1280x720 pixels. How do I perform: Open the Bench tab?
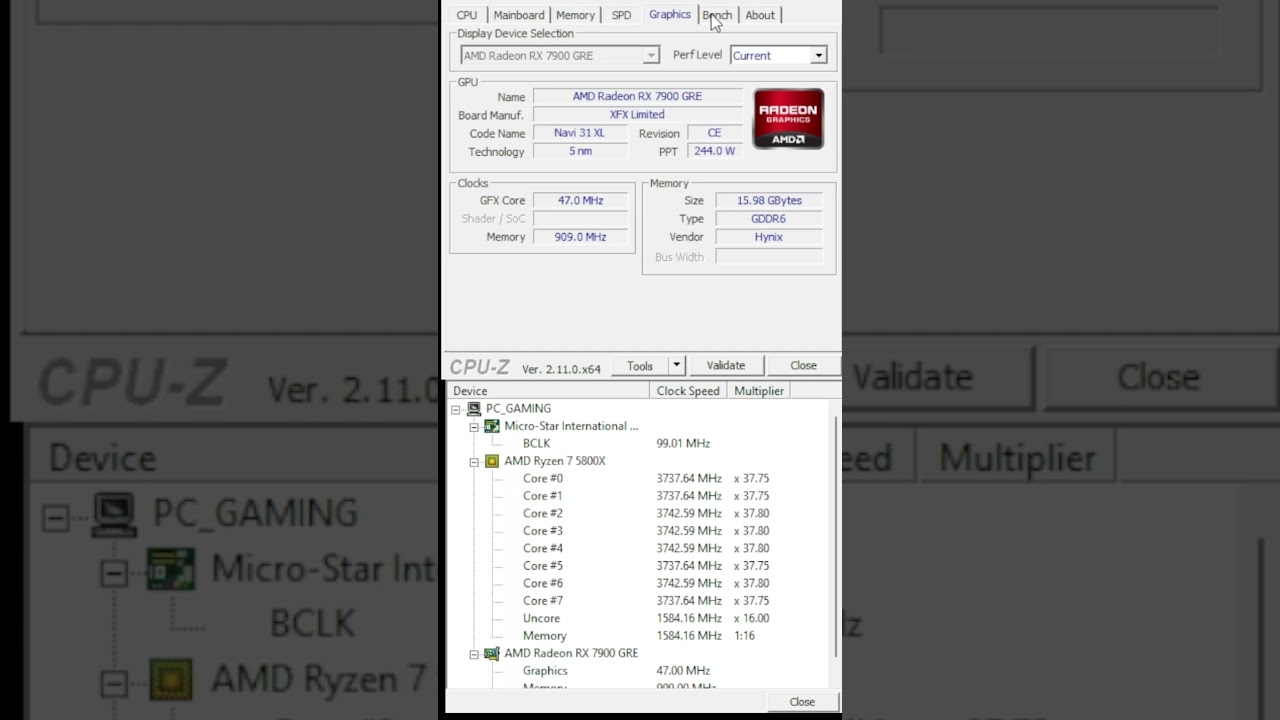point(717,15)
